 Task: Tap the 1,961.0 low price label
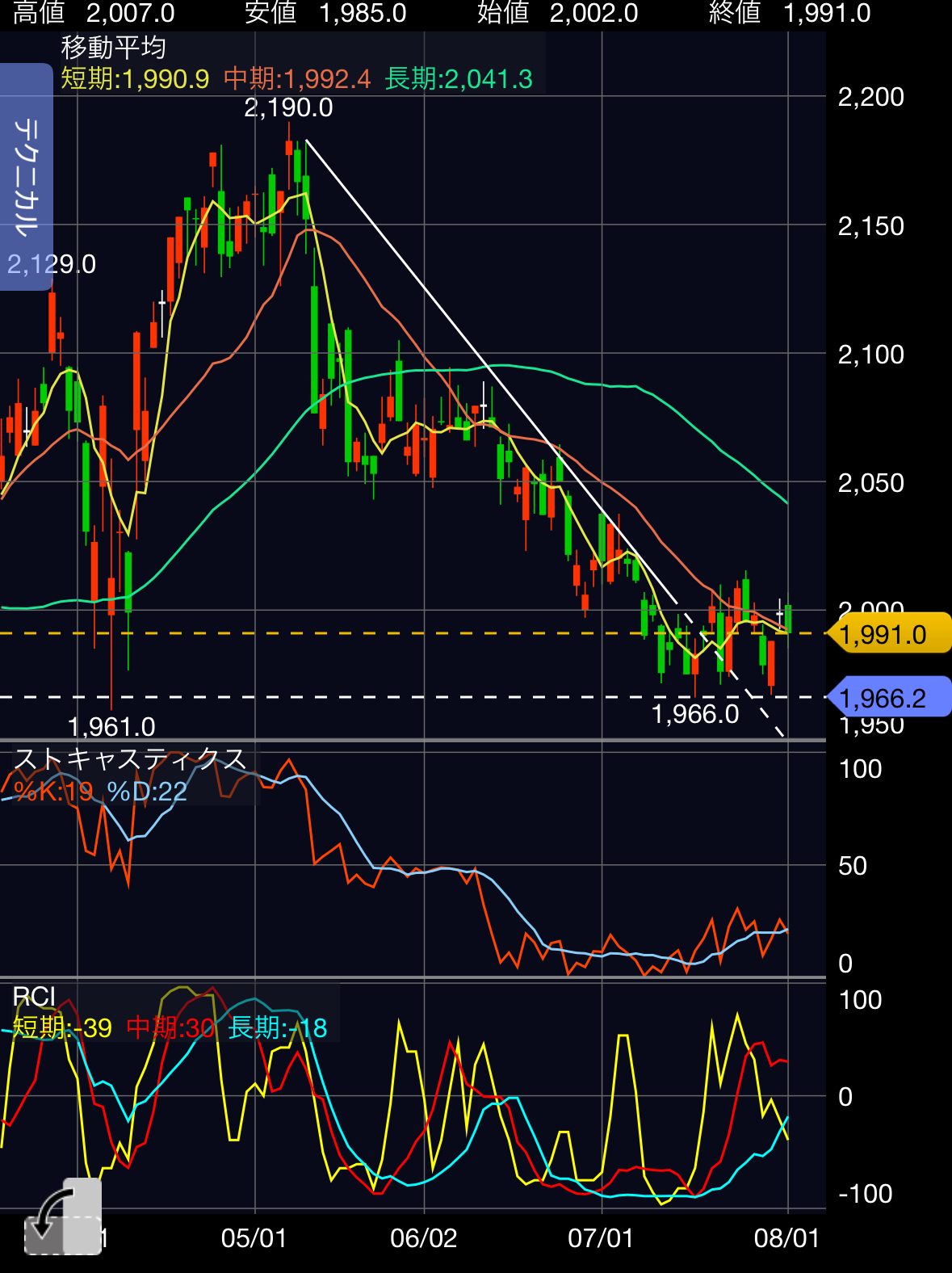pos(111,727)
